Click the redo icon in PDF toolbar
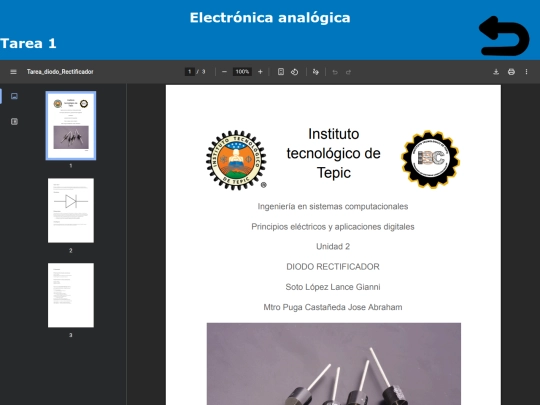 [348, 72]
